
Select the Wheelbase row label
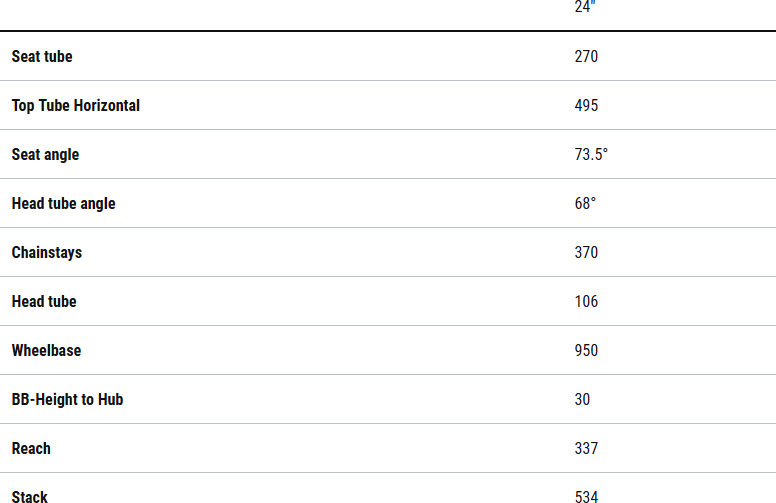point(46,351)
